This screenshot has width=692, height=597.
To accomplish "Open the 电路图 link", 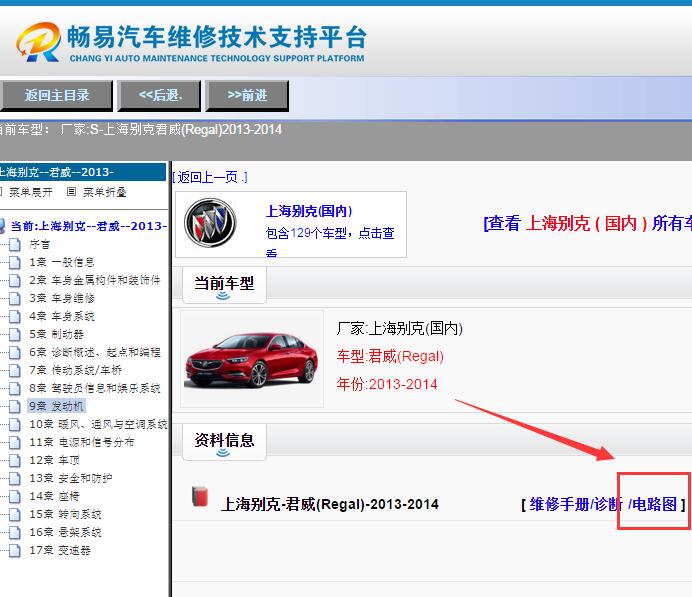I will point(655,504).
